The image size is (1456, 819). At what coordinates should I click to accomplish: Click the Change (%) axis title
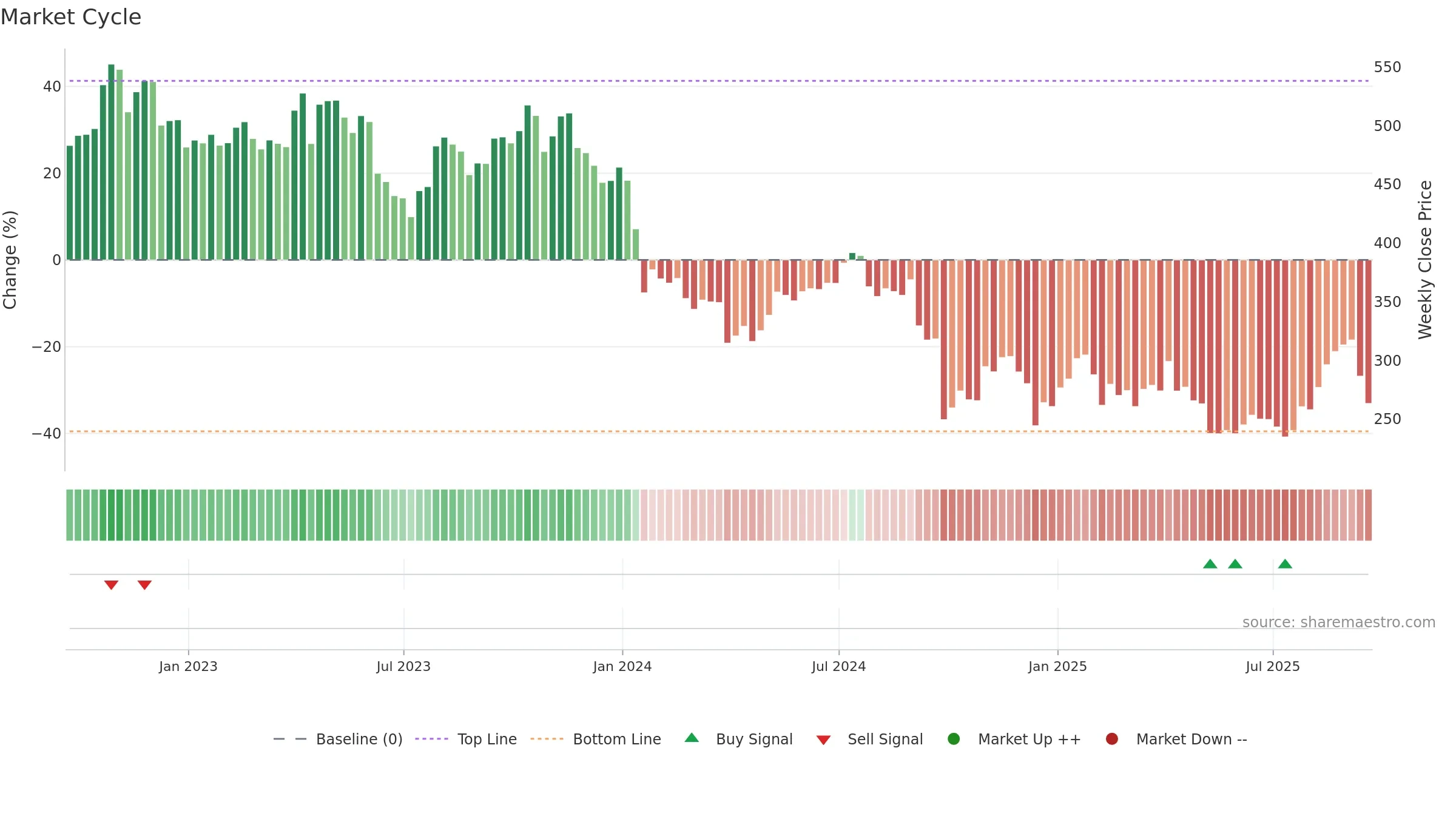pos(10,260)
